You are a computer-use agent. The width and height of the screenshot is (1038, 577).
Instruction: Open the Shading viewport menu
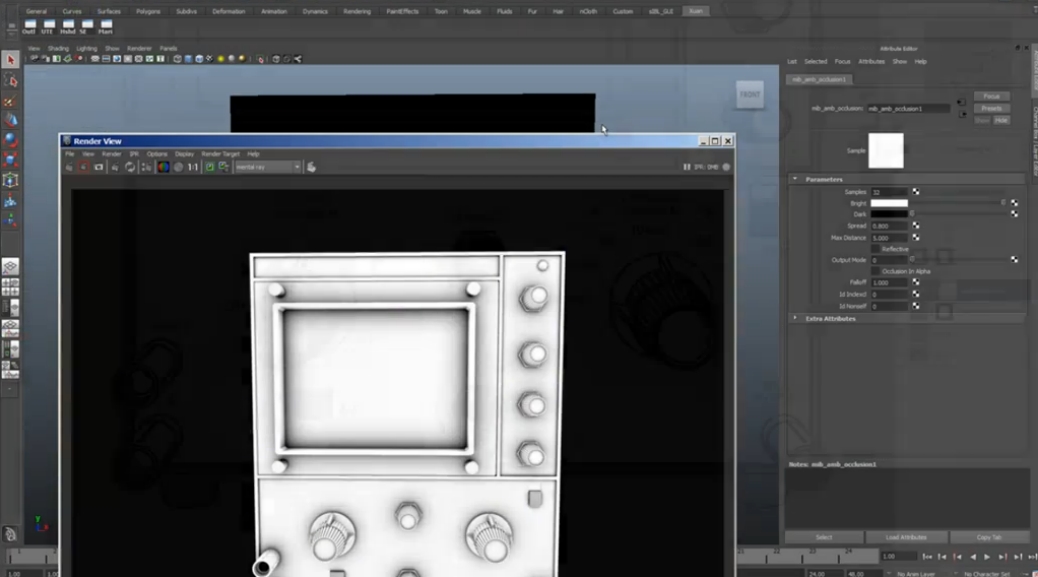58,48
